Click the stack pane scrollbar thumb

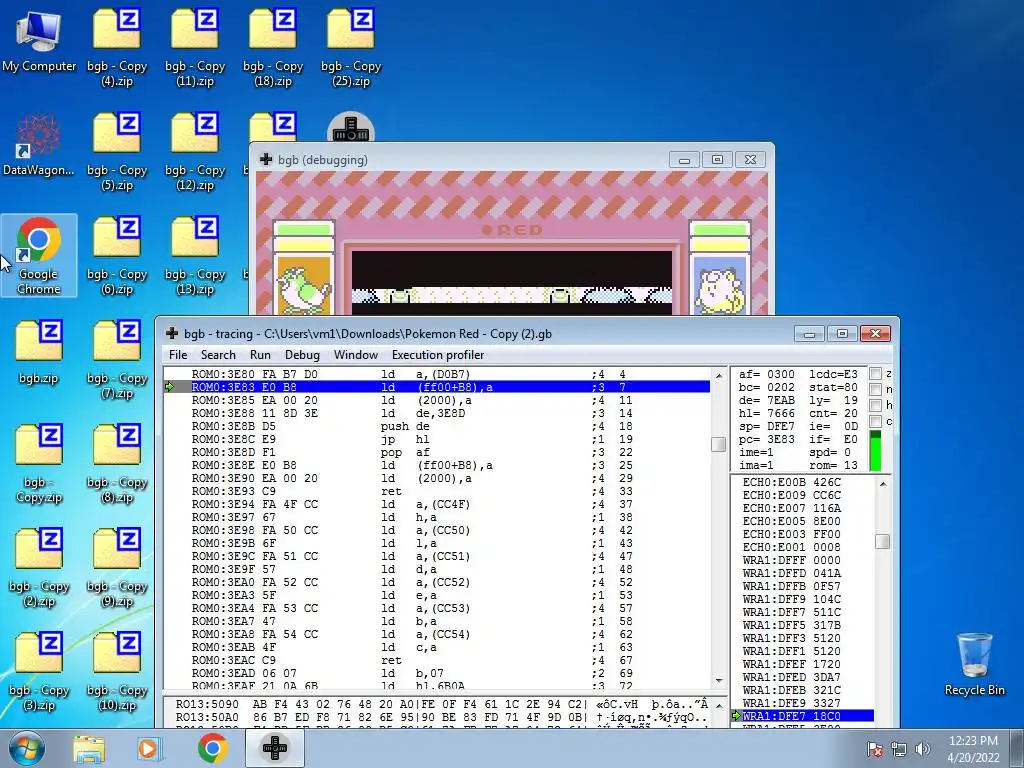pyautogui.click(x=882, y=541)
